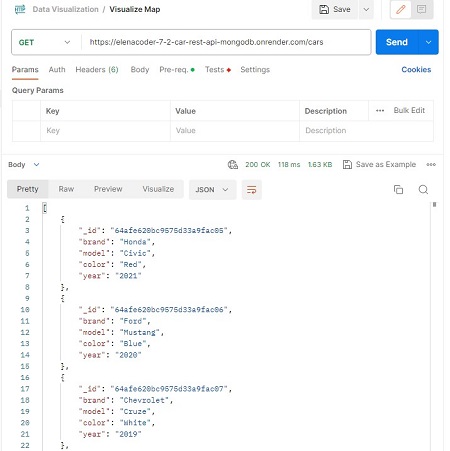The width and height of the screenshot is (450, 451).
Task: Select the Visualize view tab
Action: [158, 189]
